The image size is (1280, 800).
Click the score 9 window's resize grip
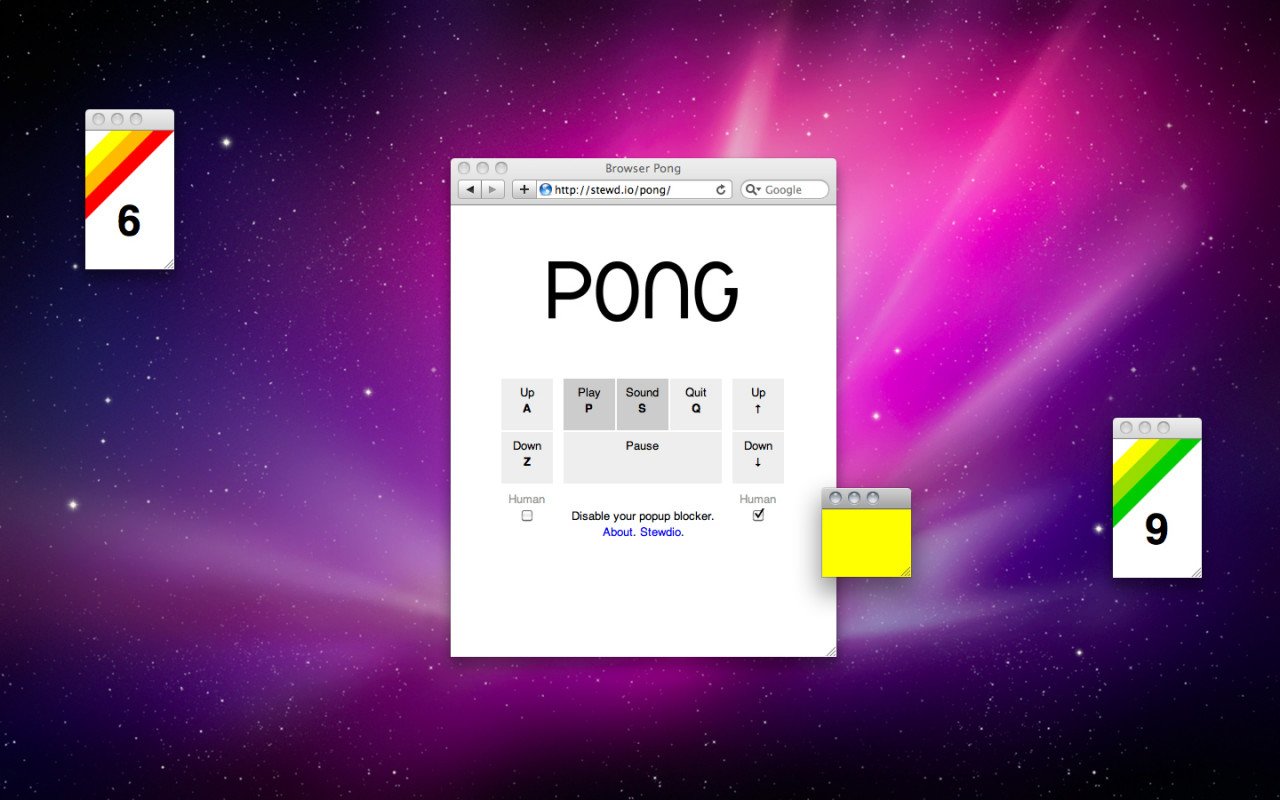tap(1195, 572)
